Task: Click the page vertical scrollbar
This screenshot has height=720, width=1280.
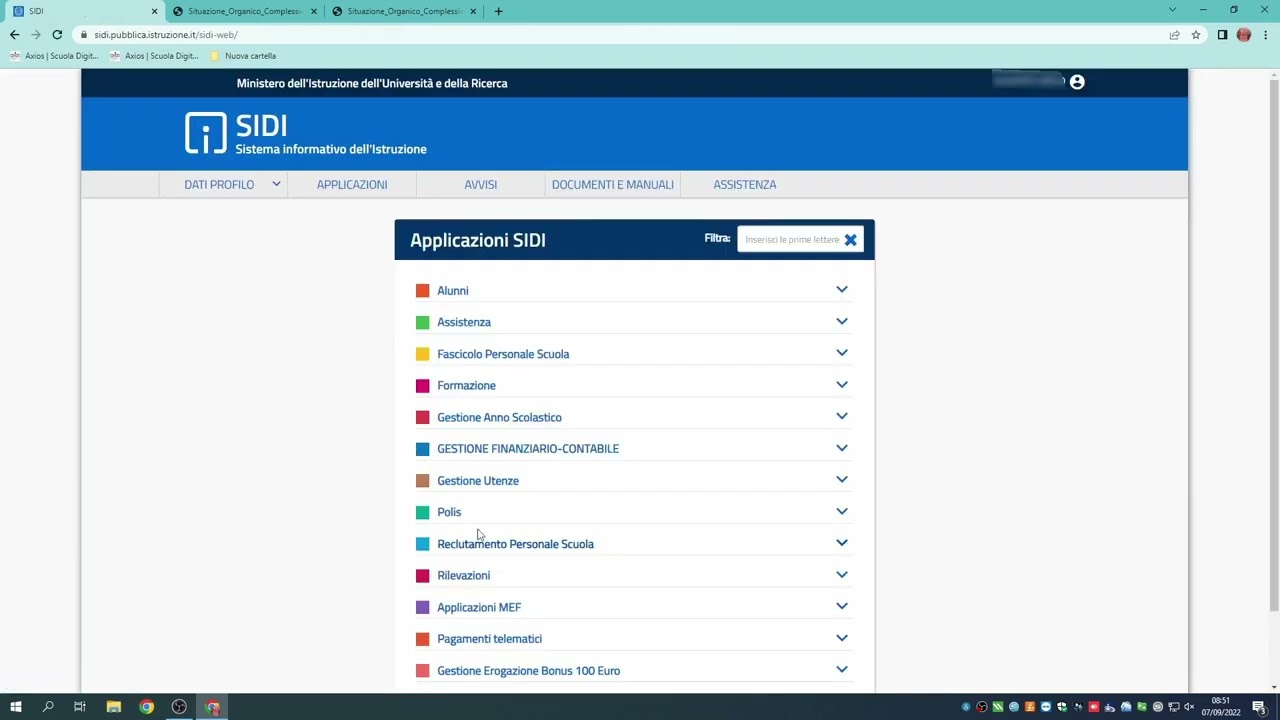Action: pos(1273,345)
